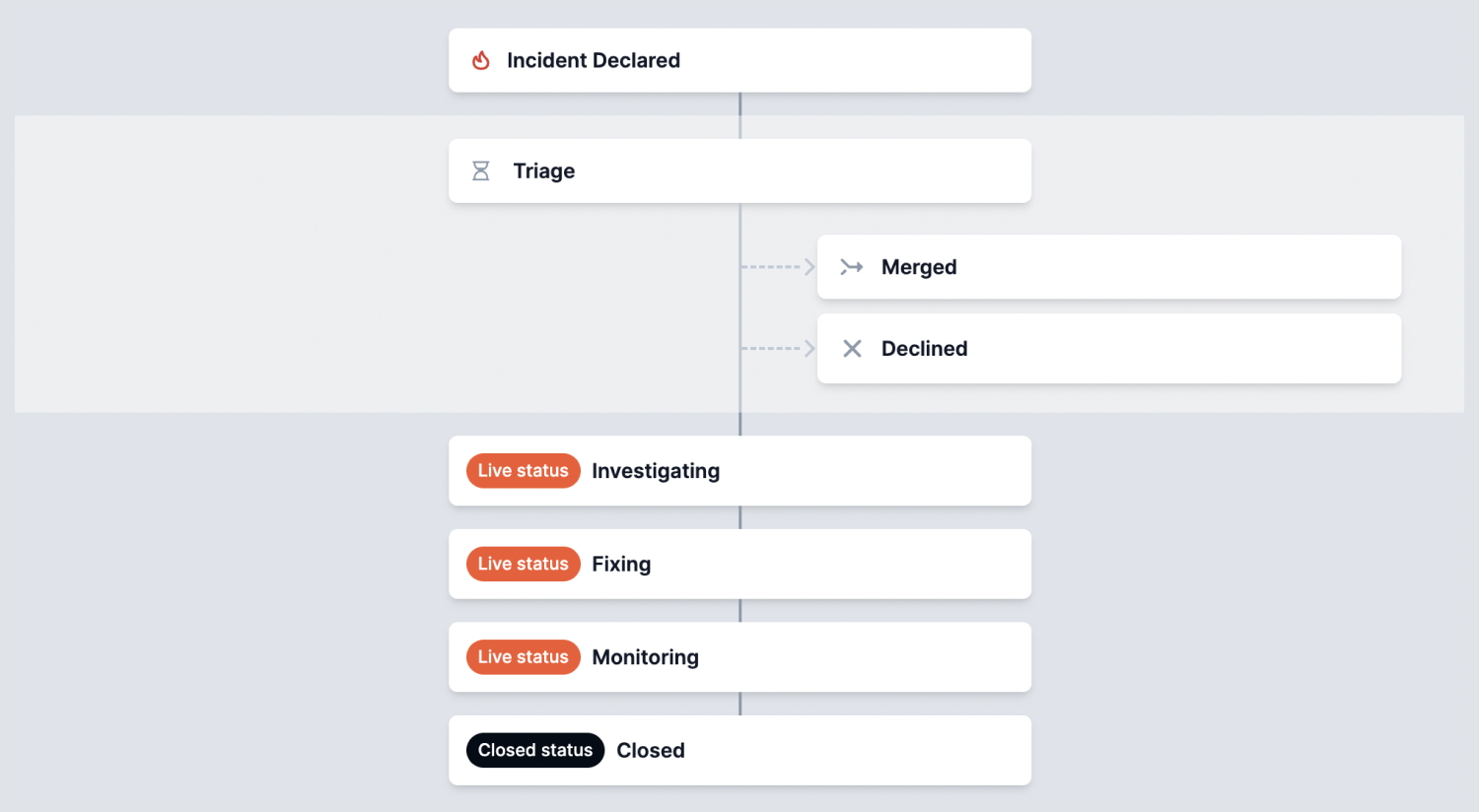Click the Live status badge on Investigating

[523, 471]
